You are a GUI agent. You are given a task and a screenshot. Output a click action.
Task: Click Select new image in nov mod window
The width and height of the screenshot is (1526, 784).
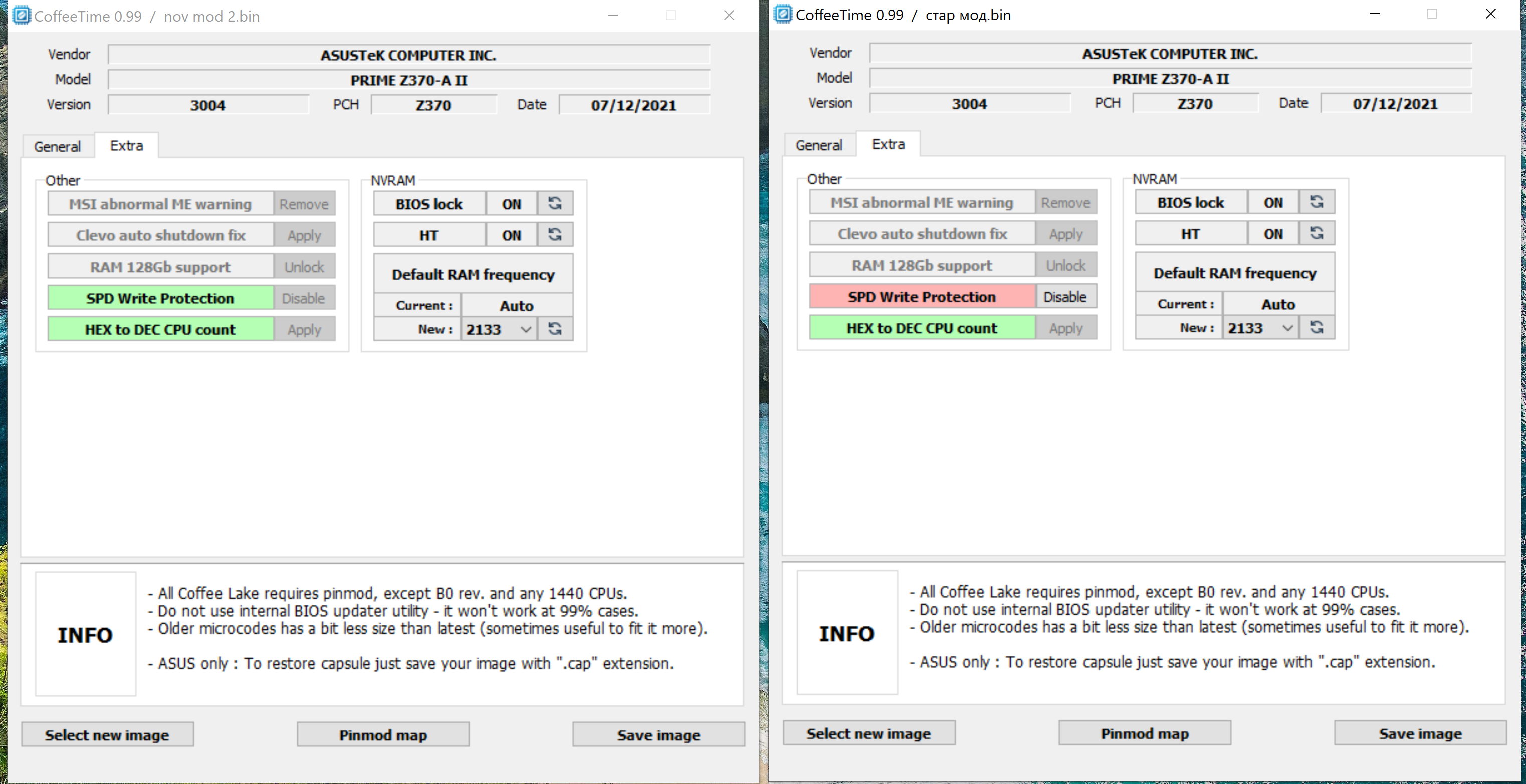coord(107,735)
